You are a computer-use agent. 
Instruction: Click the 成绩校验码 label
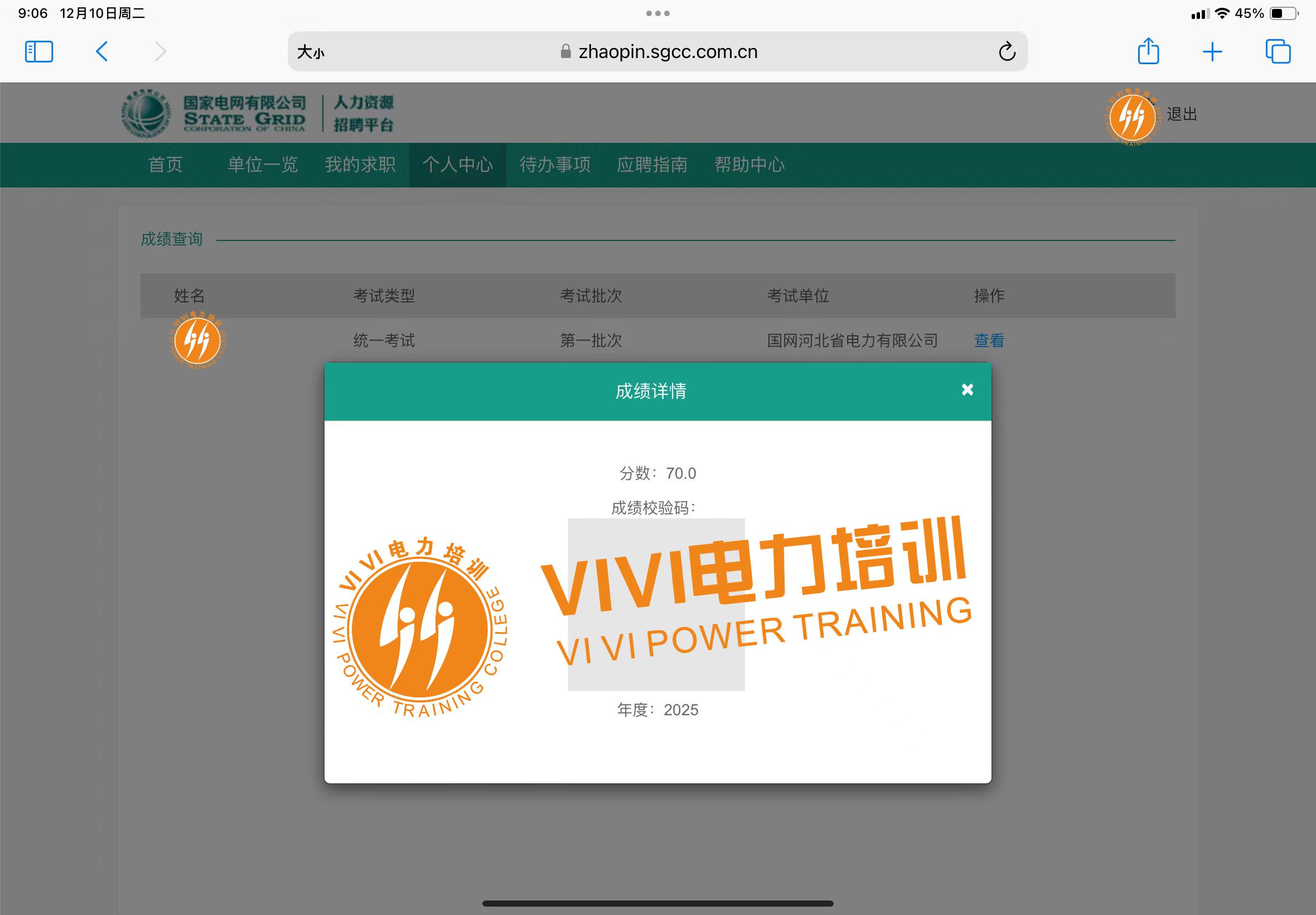(653, 508)
